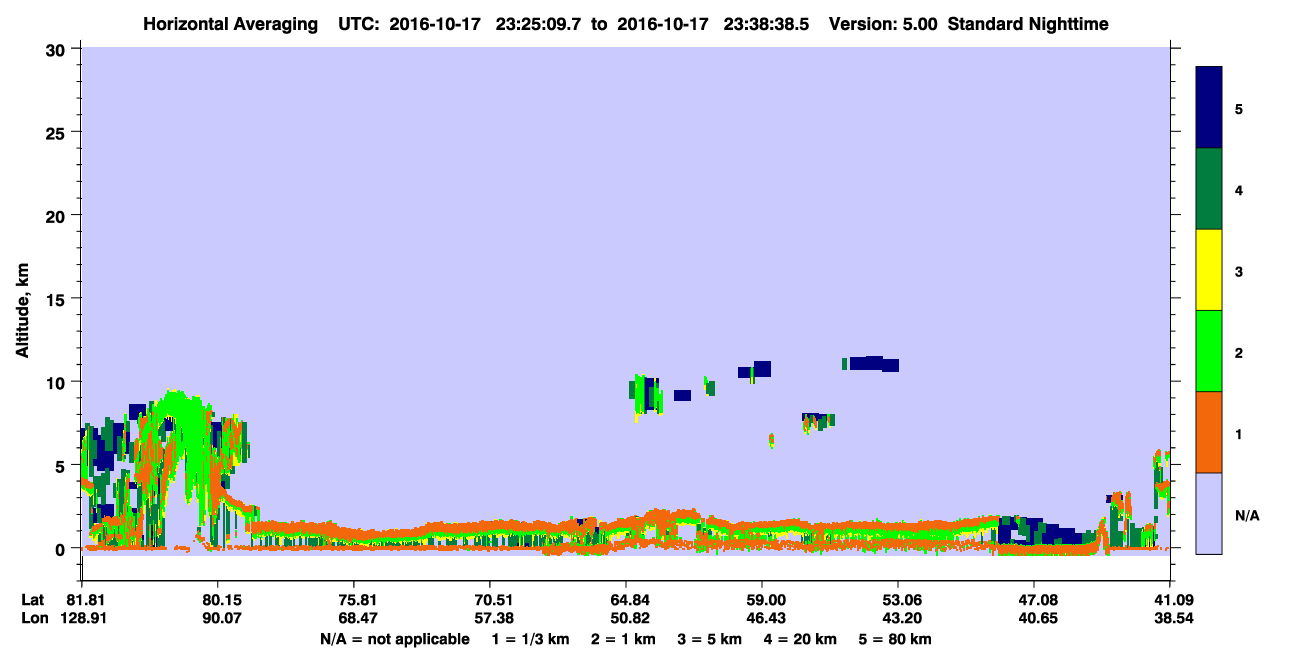
Task: Click the yellow colorbar segment labeled 3
Action: pyautogui.click(x=1209, y=270)
